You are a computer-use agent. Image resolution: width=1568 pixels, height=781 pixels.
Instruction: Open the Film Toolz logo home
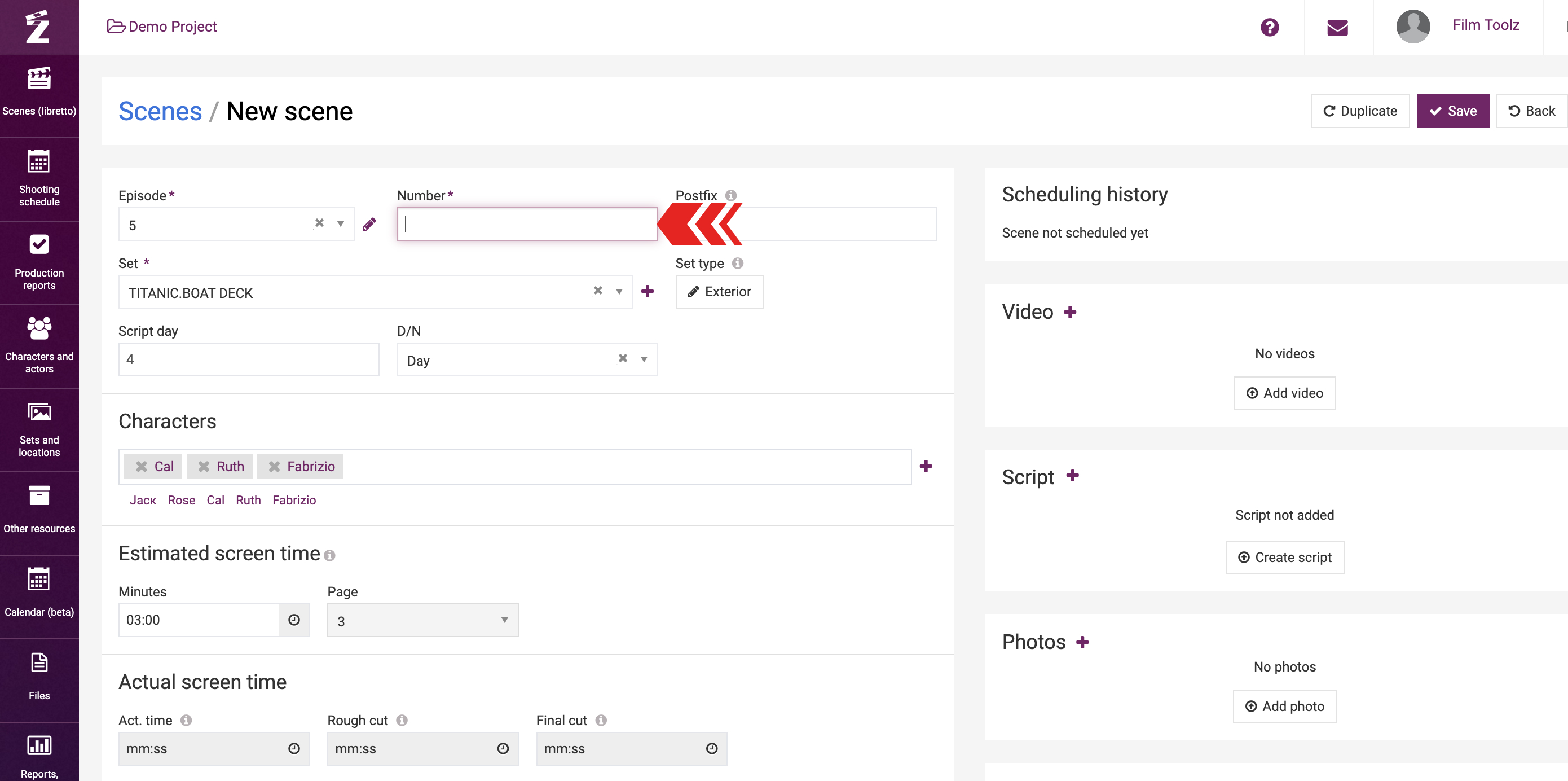[x=38, y=27]
